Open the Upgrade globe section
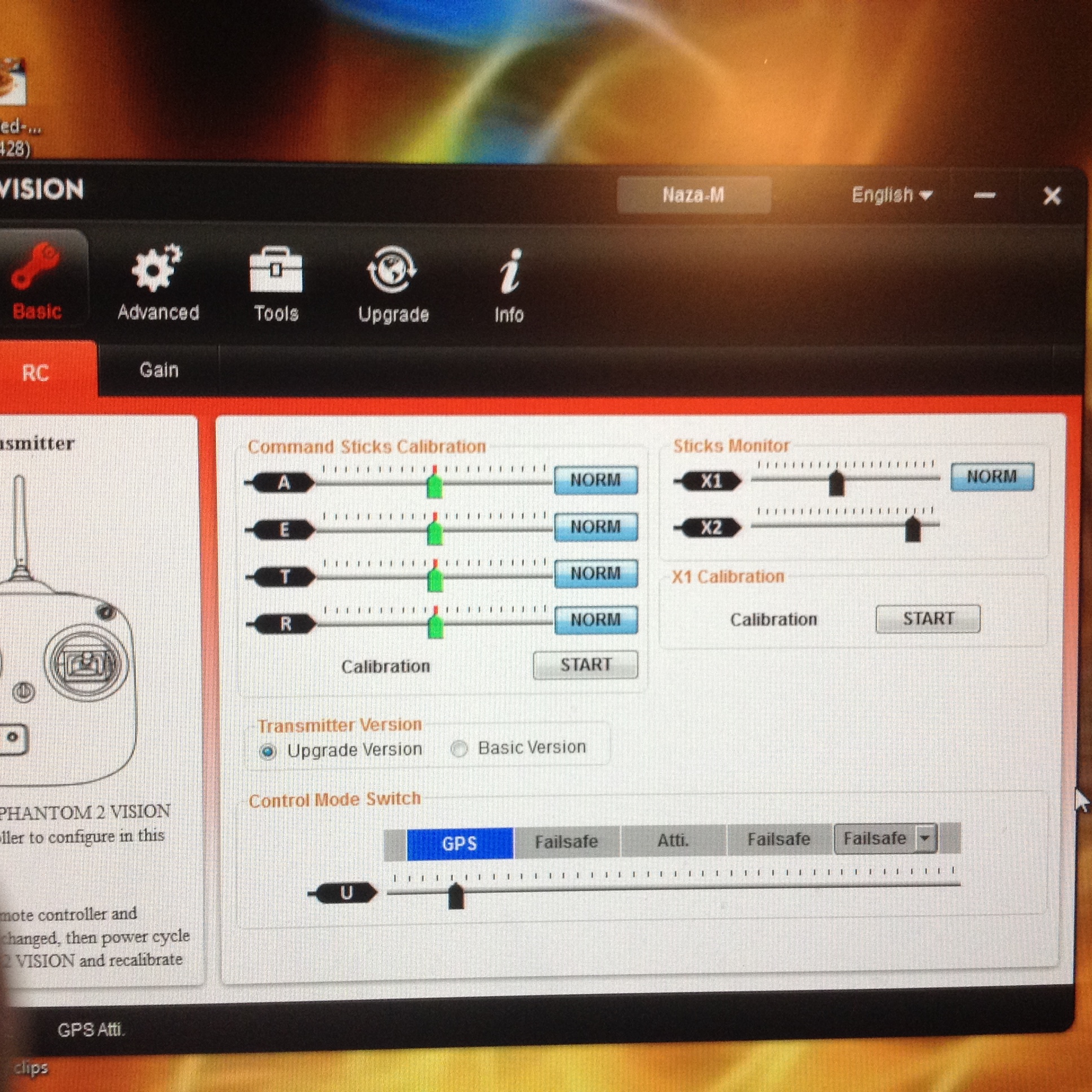The image size is (1092, 1092). 393,285
